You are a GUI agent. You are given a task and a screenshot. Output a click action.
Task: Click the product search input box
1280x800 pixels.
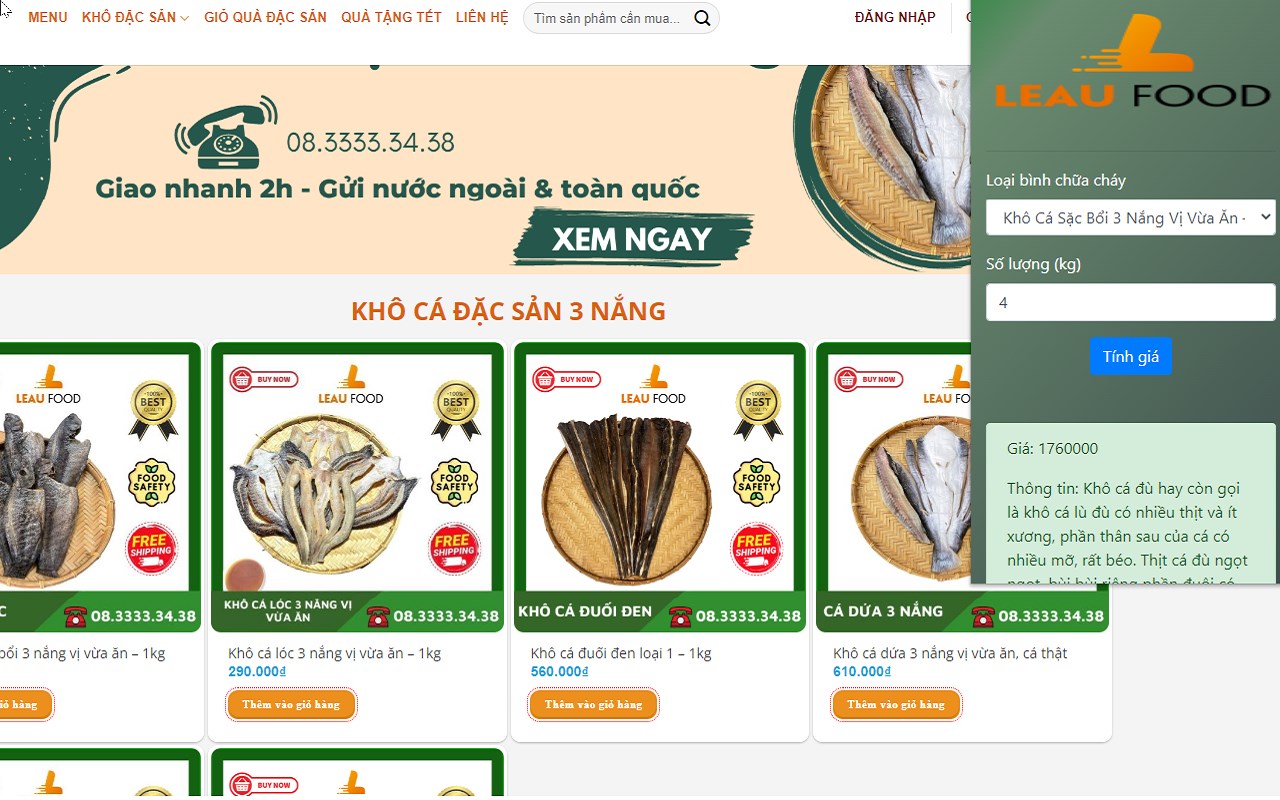[x=607, y=18]
